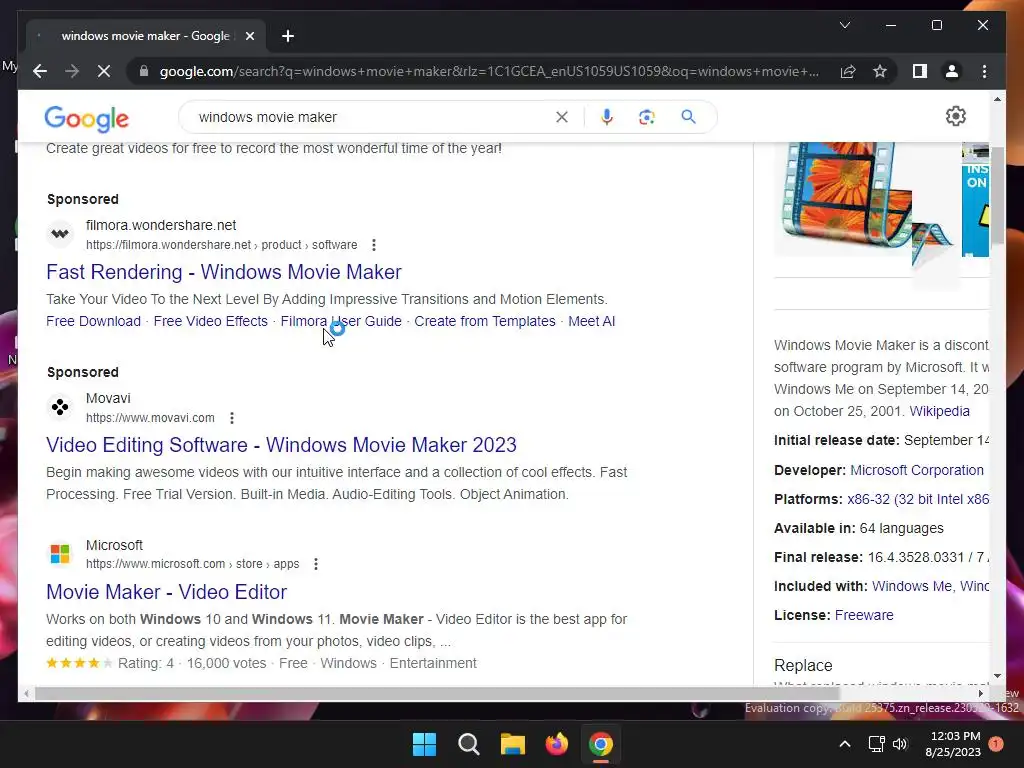Open Chrome three-dot menu
The width and height of the screenshot is (1024, 768).
pos(984,71)
